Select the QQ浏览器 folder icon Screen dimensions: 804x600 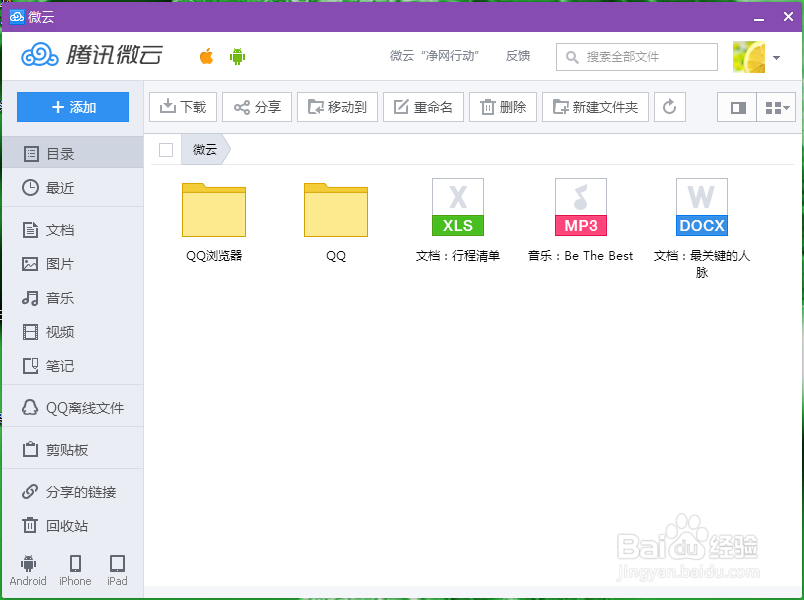[214, 210]
